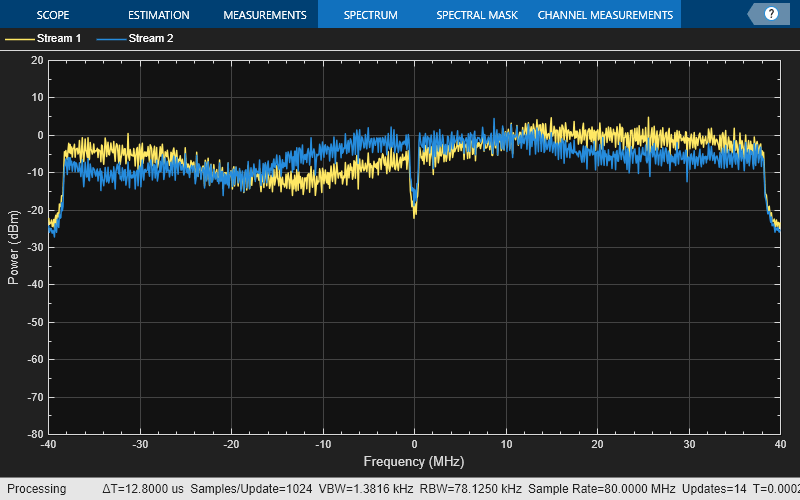Click the Power (dBm) axis label
The width and height of the screenshot is (800, 500).
13,247
